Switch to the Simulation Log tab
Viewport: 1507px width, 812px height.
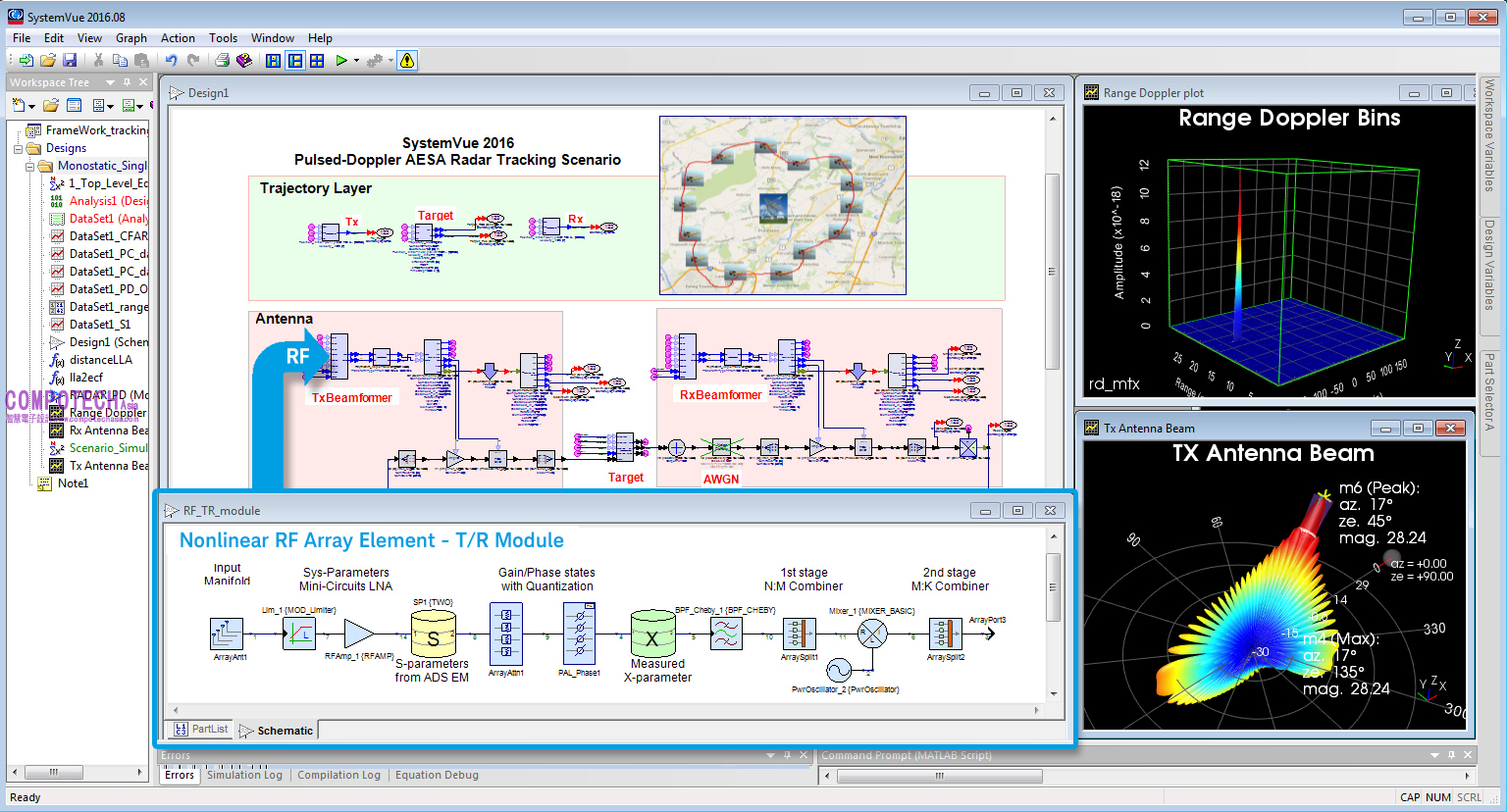[244, 775]
